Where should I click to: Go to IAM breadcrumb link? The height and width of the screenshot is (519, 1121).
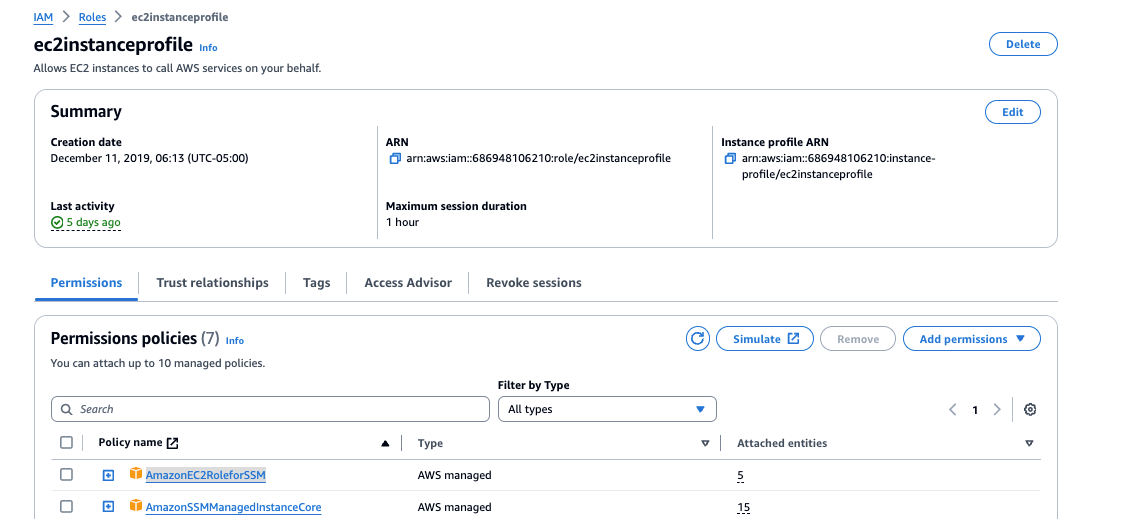pyautogui.click(x=43, y=16)
